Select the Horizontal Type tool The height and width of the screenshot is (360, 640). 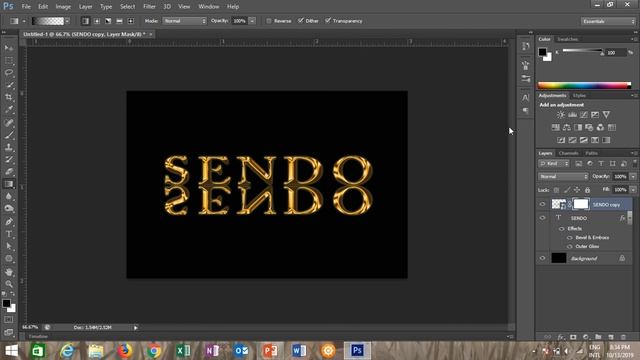tap(9, 234)
